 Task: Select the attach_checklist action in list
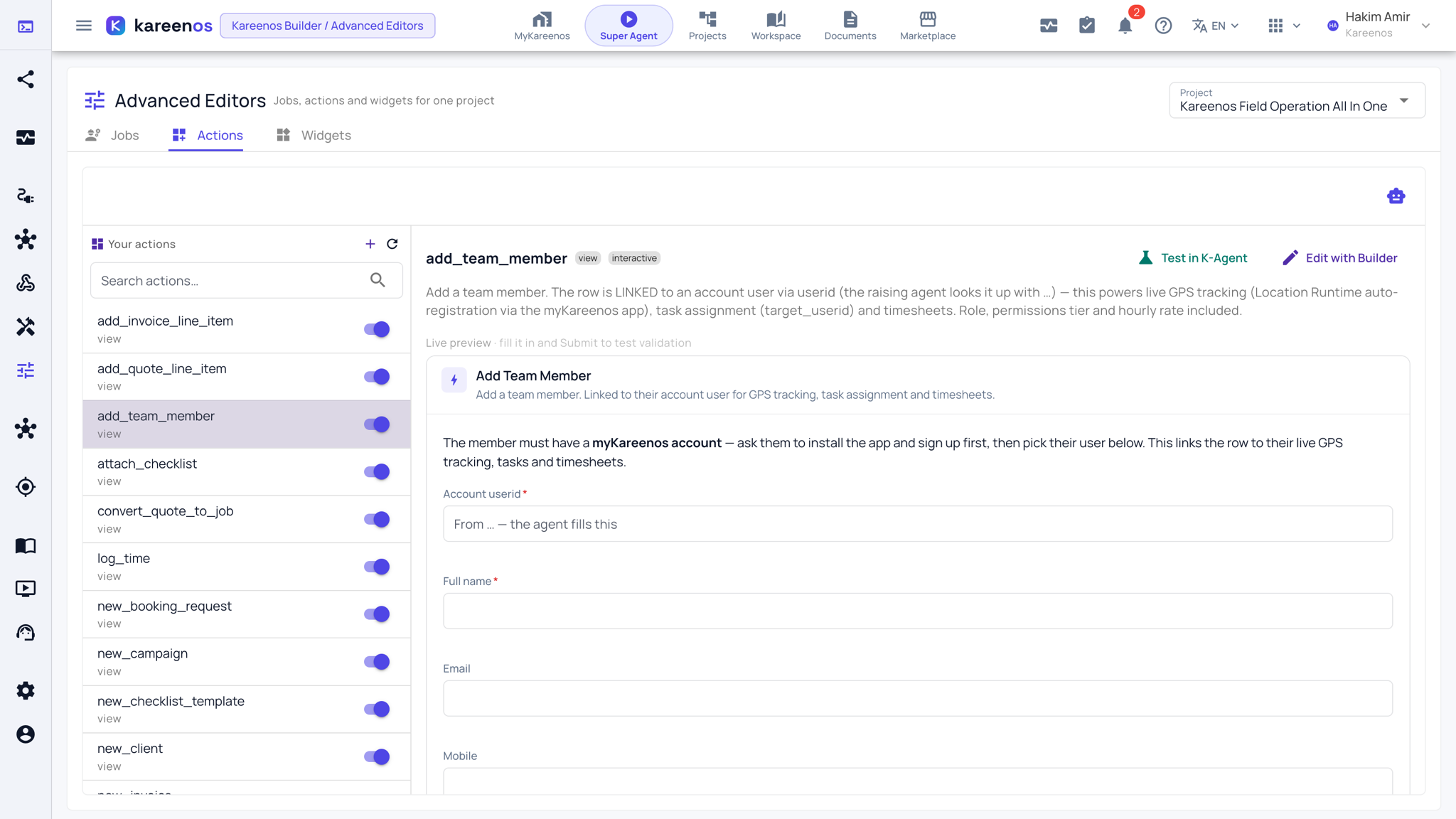pos(247,472)
